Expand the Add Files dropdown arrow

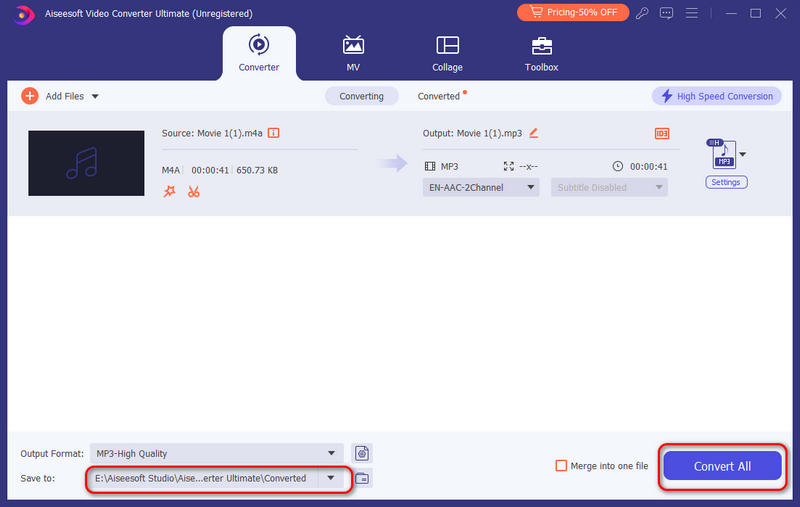95,96
